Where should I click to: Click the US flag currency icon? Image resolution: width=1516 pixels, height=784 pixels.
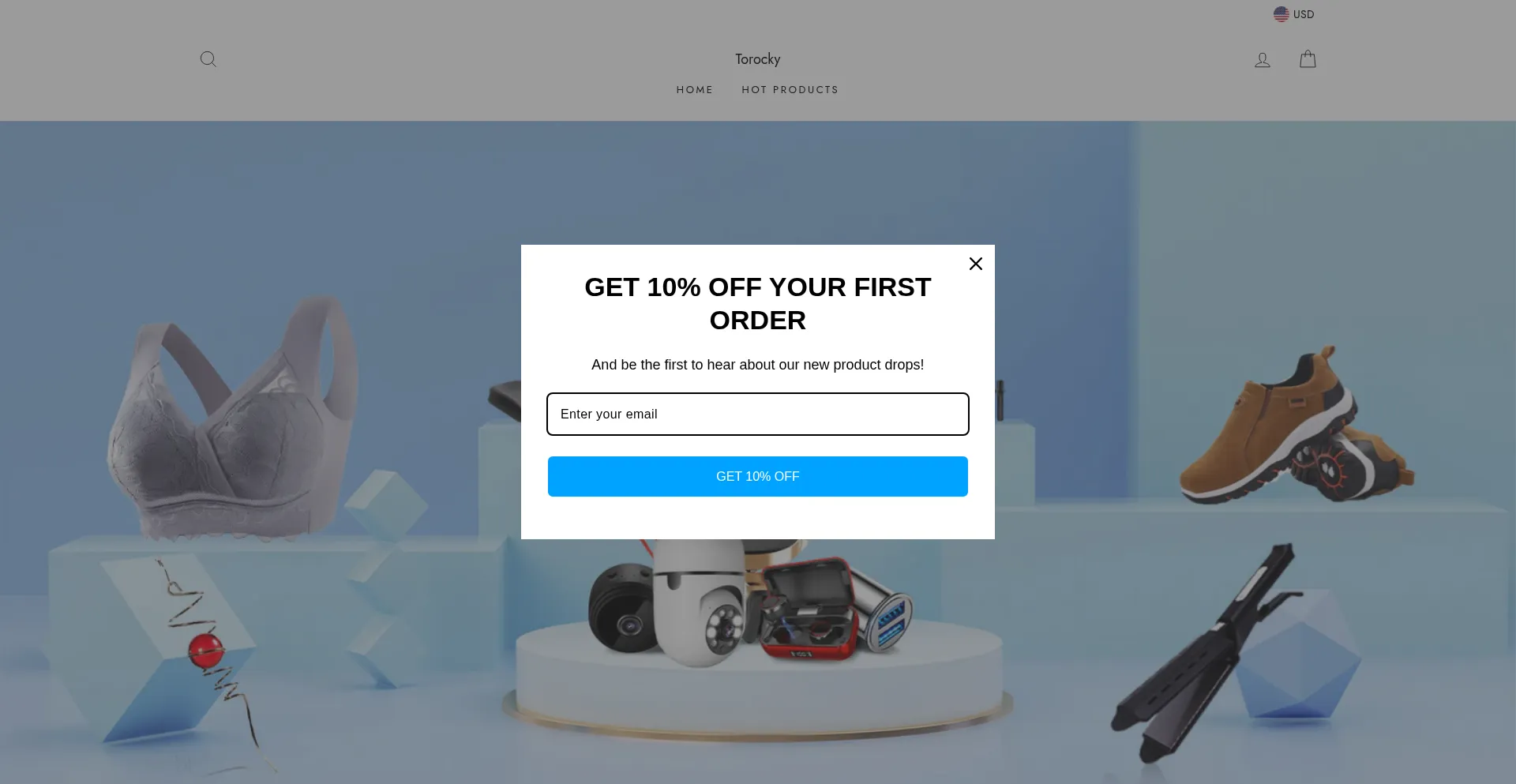click(x=1281, y=14)
